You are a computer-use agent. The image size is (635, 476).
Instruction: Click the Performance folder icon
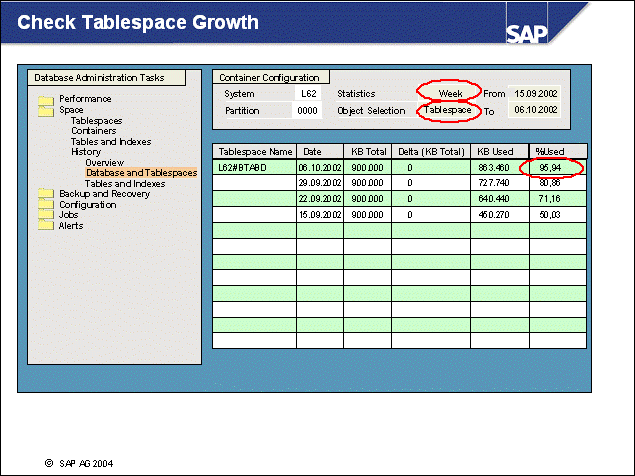[x=45, y=100]
